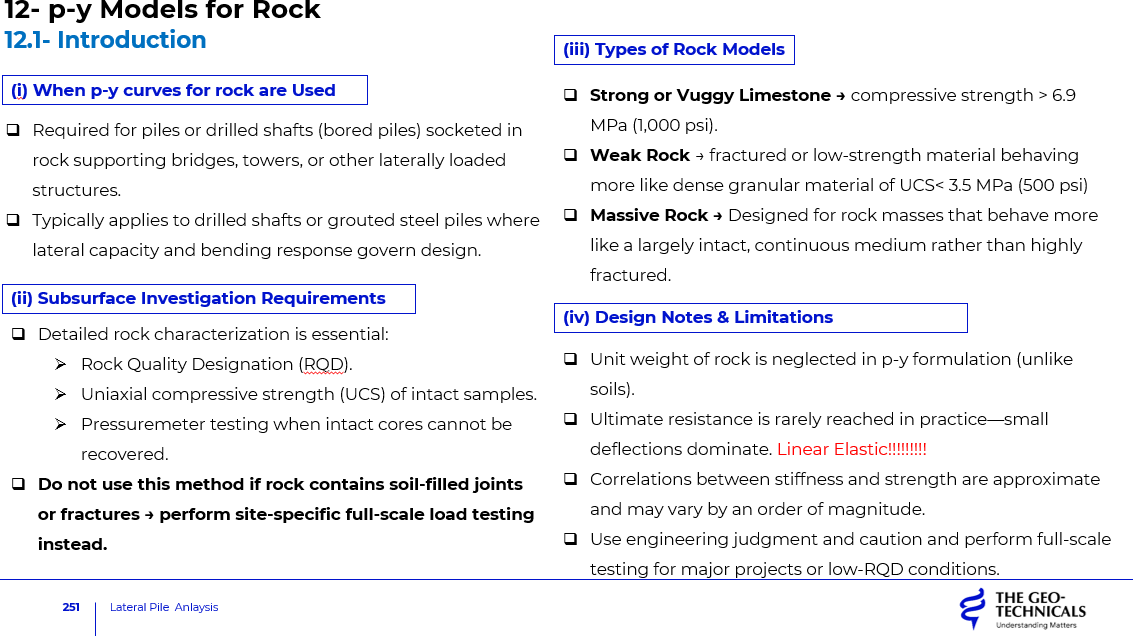Click the arrow bullet beside Rock Quality Designation

tap(61, 364)
